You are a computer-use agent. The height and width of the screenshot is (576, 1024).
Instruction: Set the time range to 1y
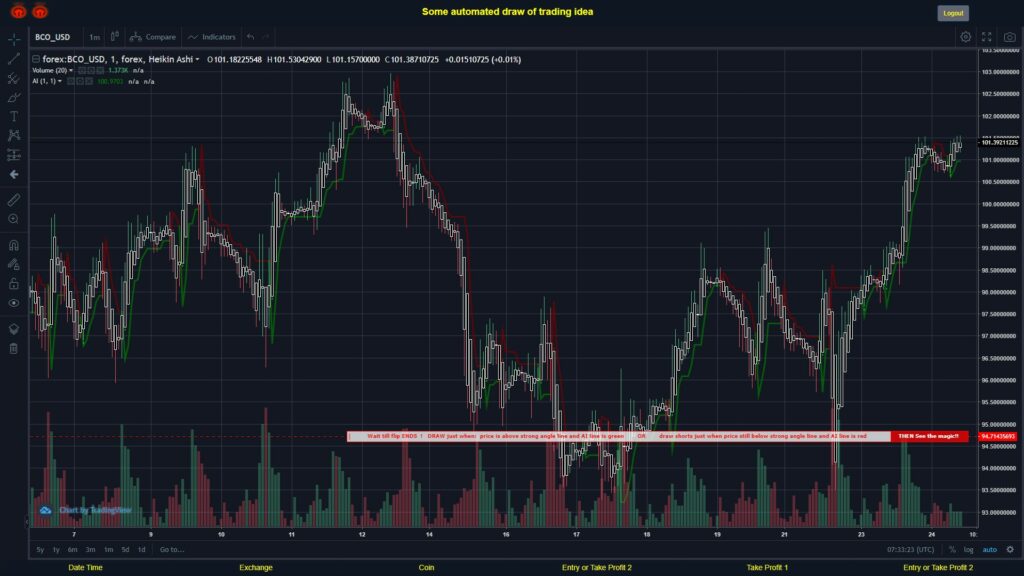pyautogui.click(x=56, y=550)
